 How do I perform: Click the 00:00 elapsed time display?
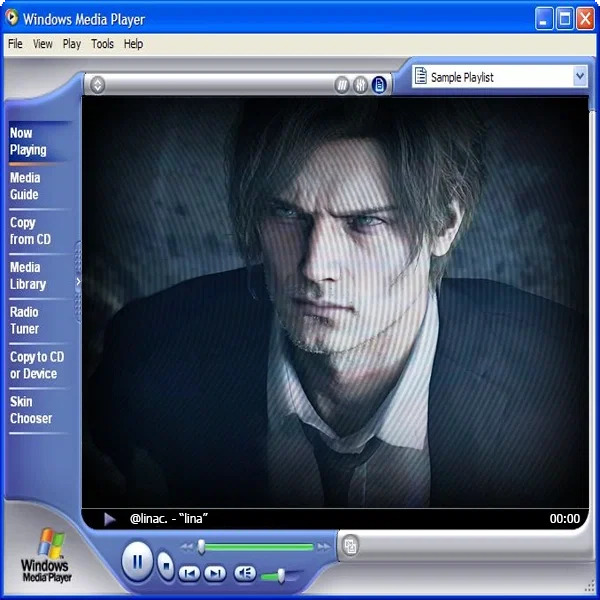point(564,519)
